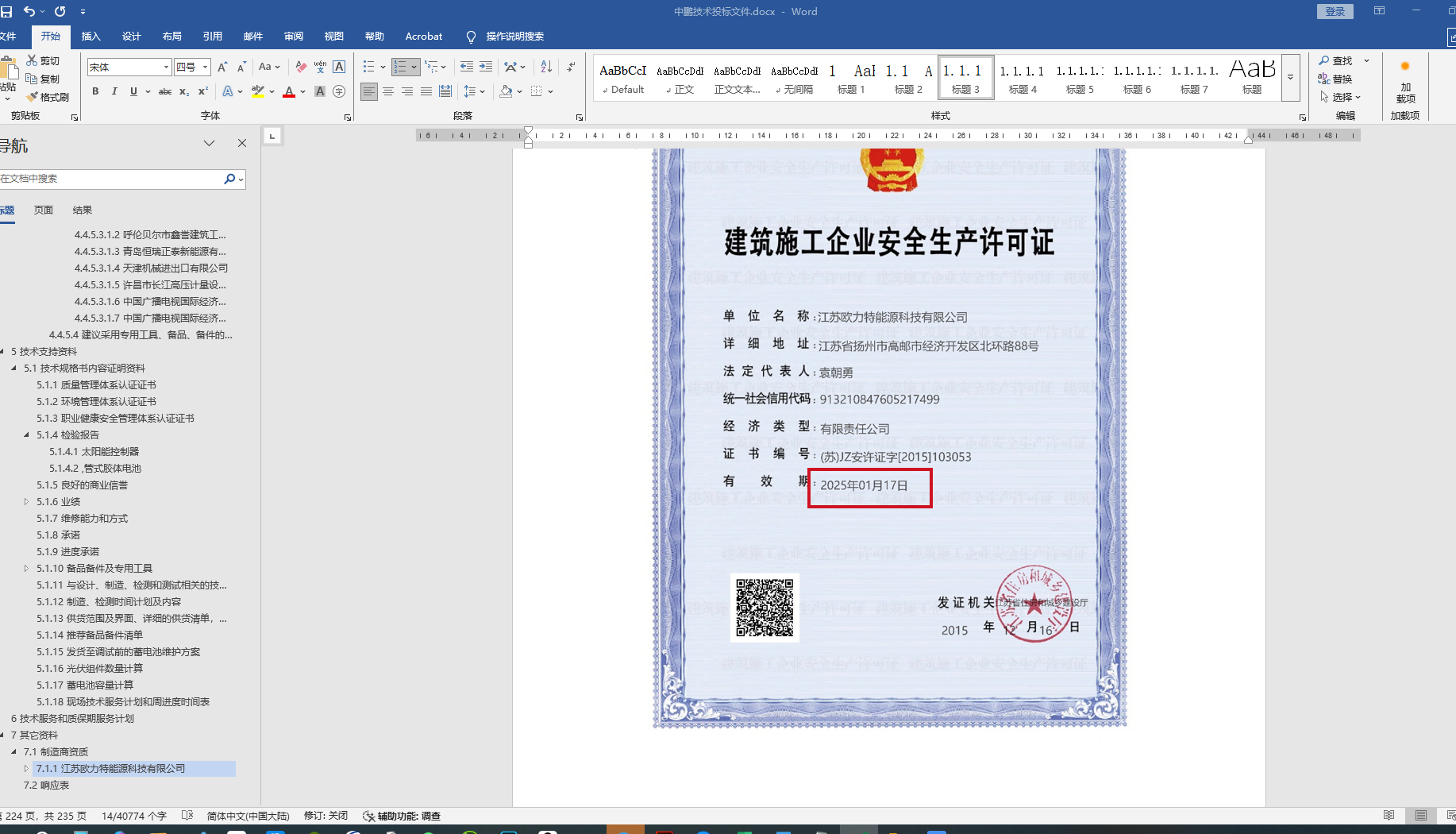Click the Sort (A-Z) icon
This screenshot has height=834, width=1456.
(546, 67)
